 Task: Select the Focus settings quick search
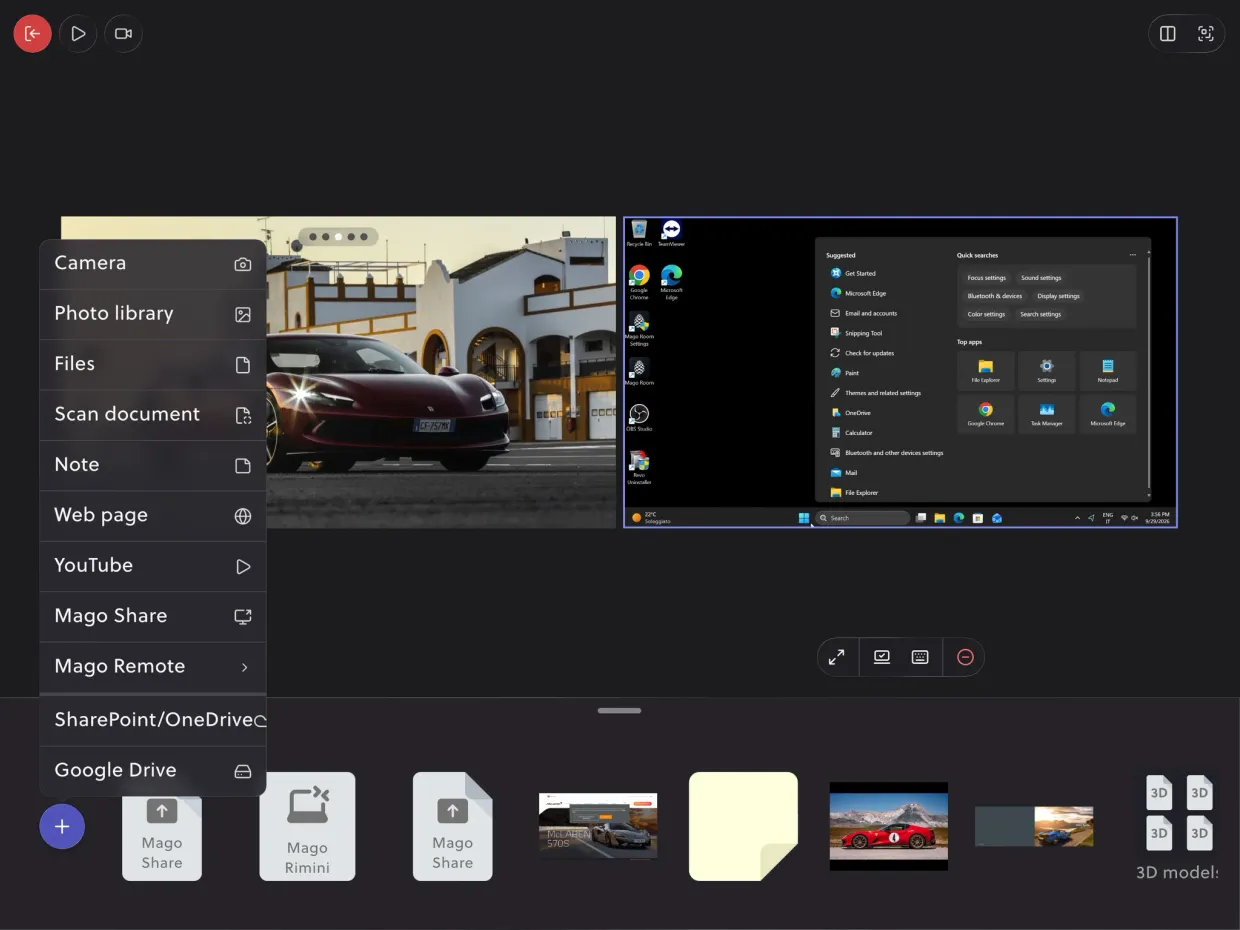987,278
